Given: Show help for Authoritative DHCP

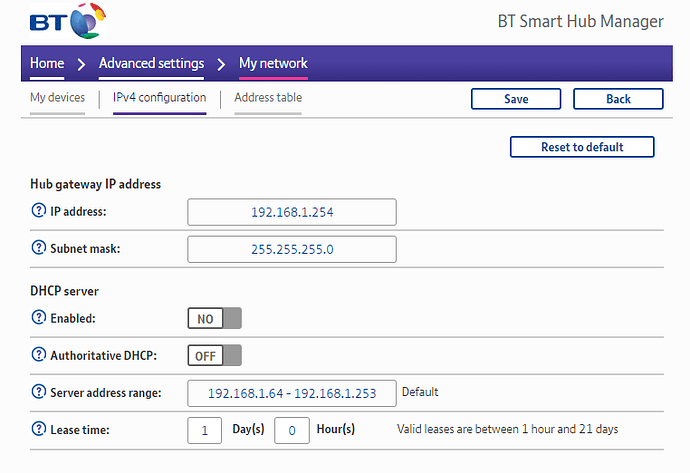Looking at the screenshot, I should click(x=39, y=355).
